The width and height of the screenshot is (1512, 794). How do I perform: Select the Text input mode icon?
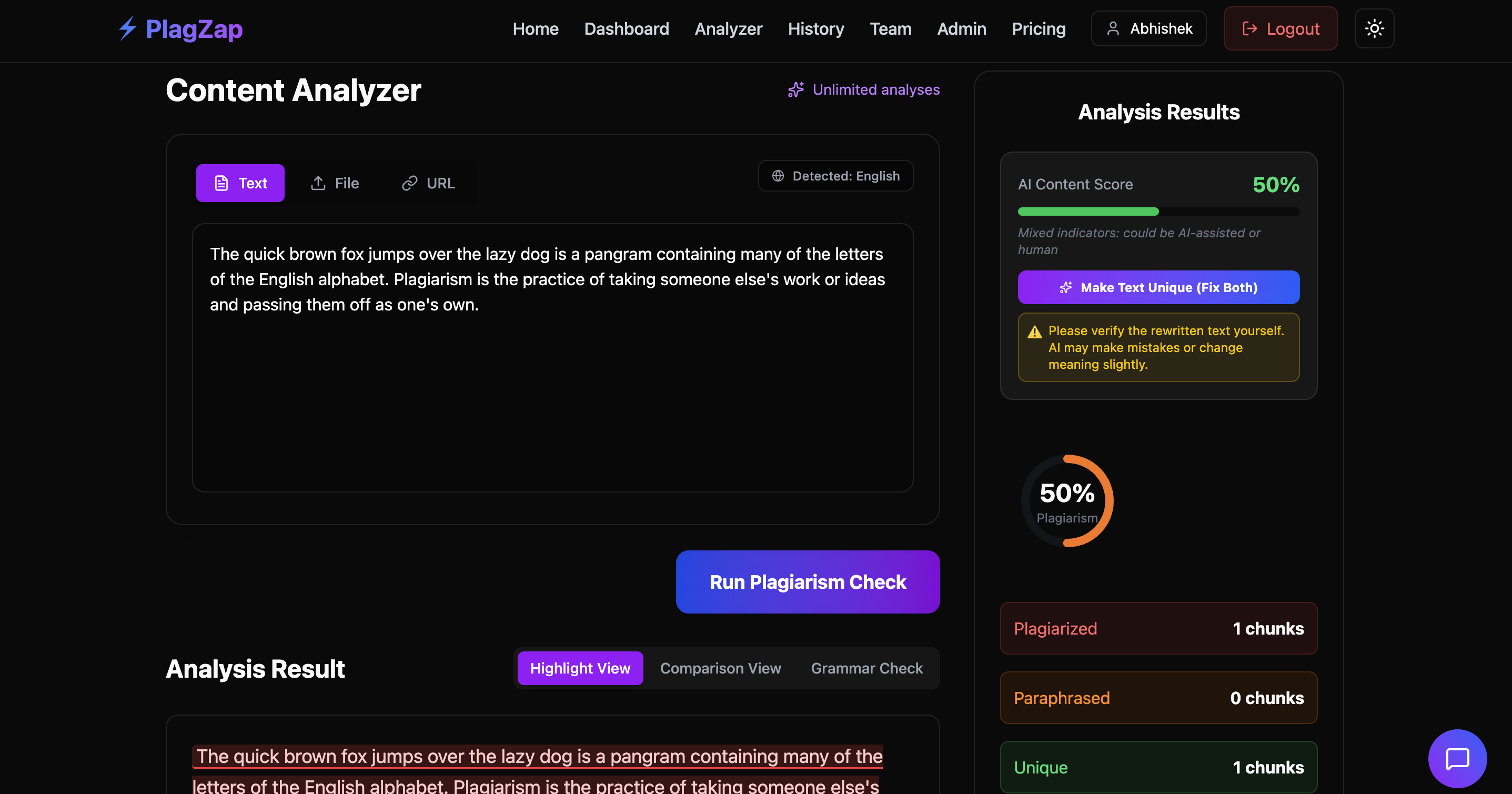click(x=221, y=183)
